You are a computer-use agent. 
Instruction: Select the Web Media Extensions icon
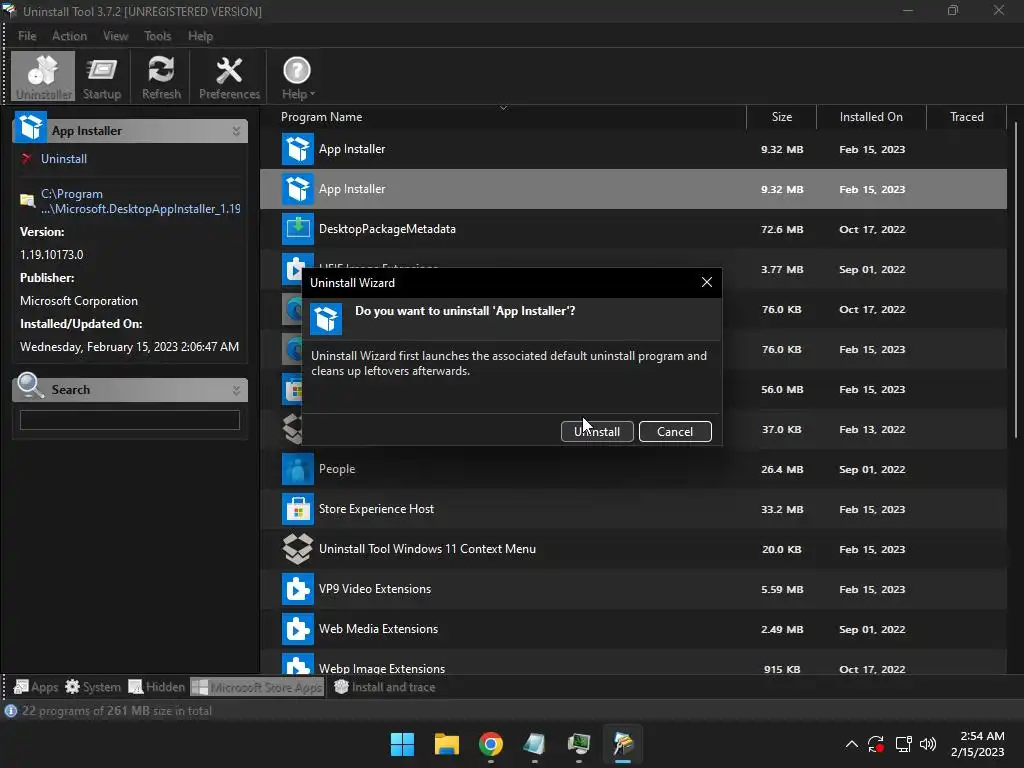coord(298,629)
